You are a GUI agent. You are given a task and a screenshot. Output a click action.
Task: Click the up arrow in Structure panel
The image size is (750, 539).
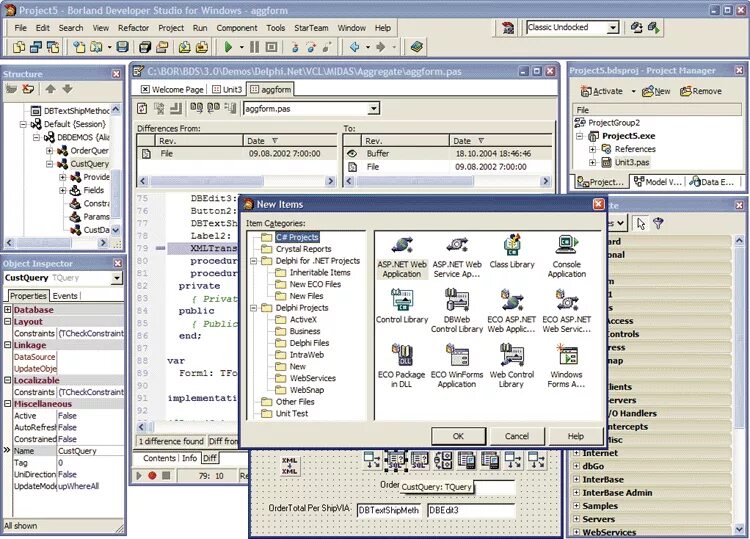[x=50, y=89]
